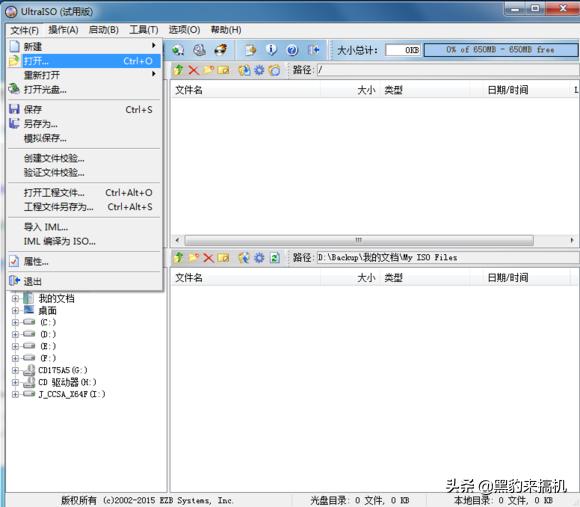The height and width of the screenshot is (507, 580).
Task: Create new folder in upper image pane
Action: pos(209,70)
